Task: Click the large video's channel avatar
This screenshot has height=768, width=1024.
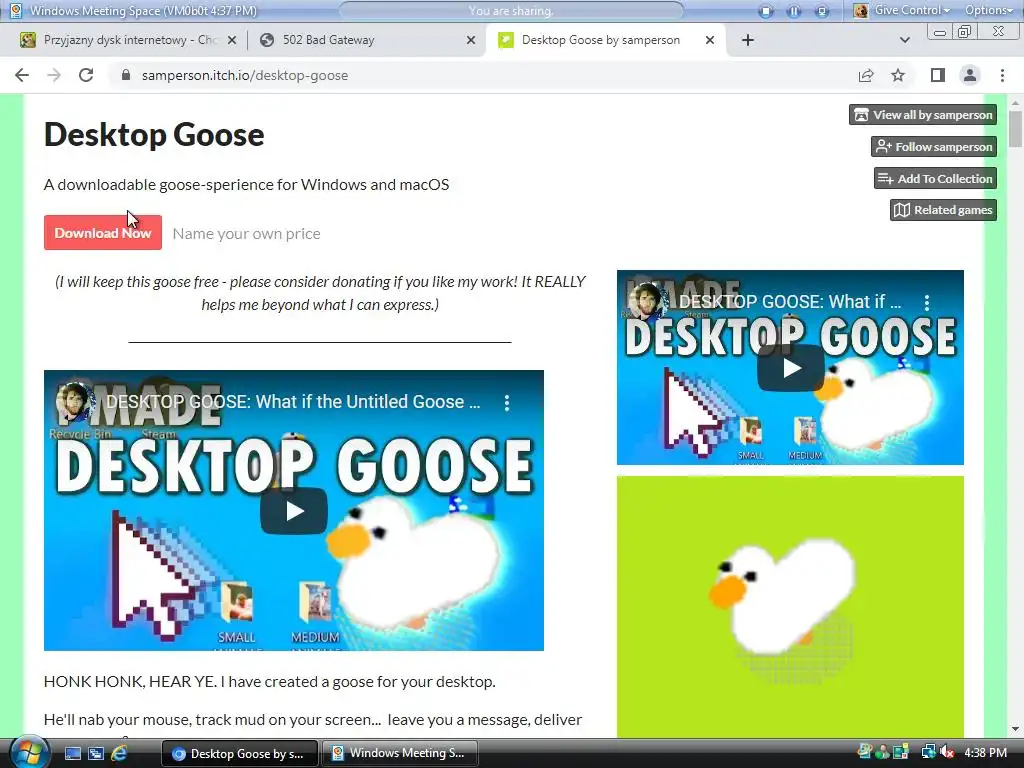Action: tap(74, 402)
